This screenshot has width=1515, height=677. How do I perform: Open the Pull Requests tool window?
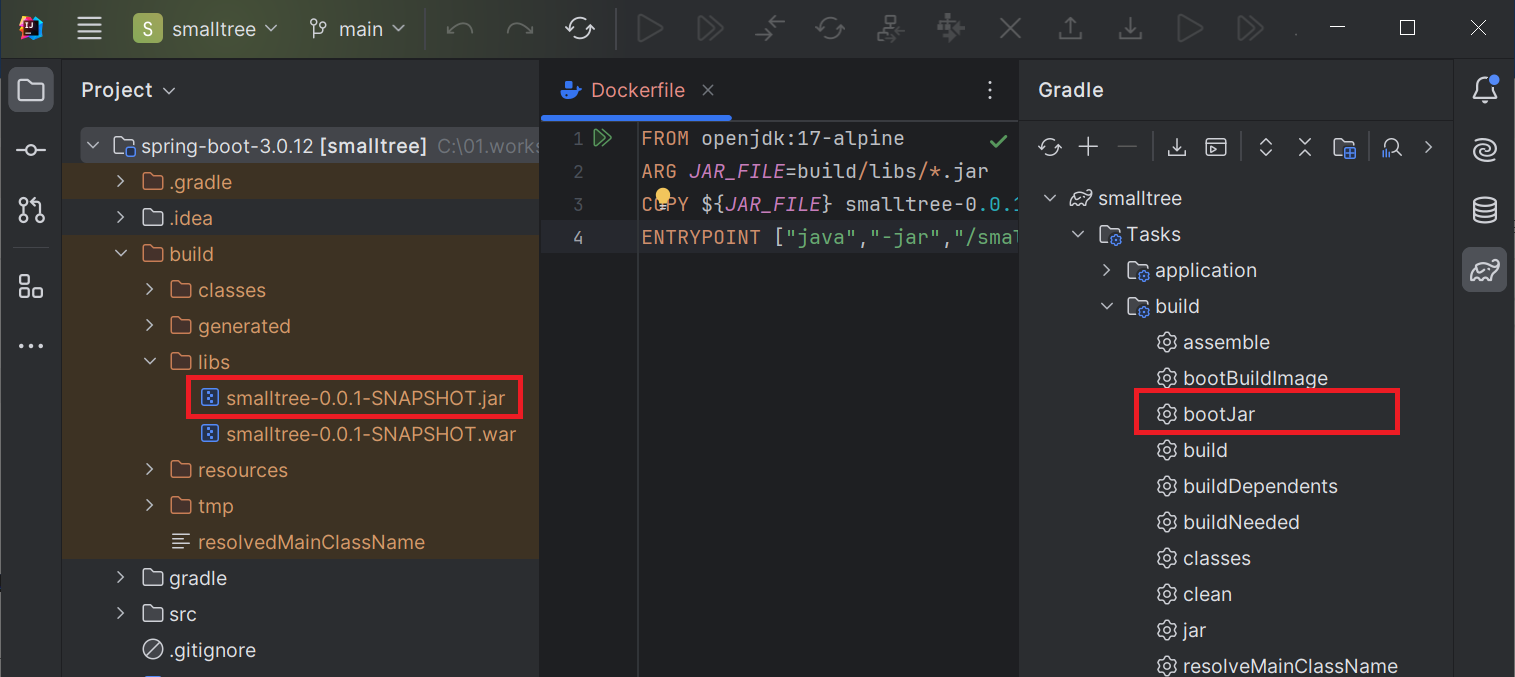coord(31,210)
